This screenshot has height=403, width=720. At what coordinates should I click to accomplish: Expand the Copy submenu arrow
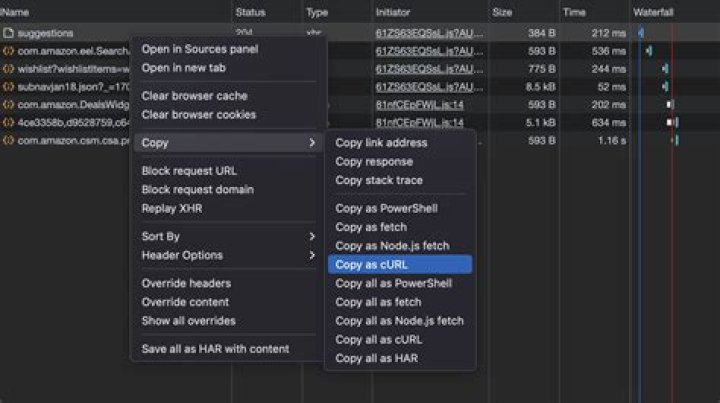point(312,143)
